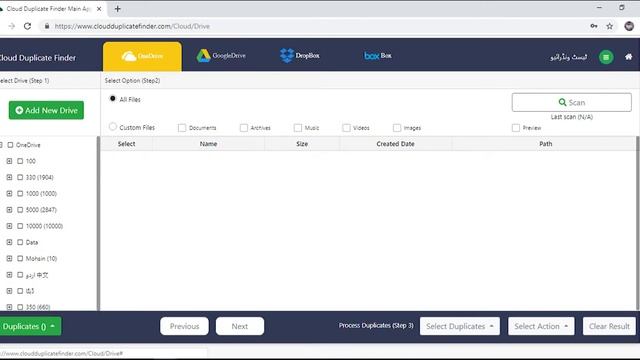Open the Select Duplicates dropdown
Screen dimensions: 640x360
[x=460, y=326]
